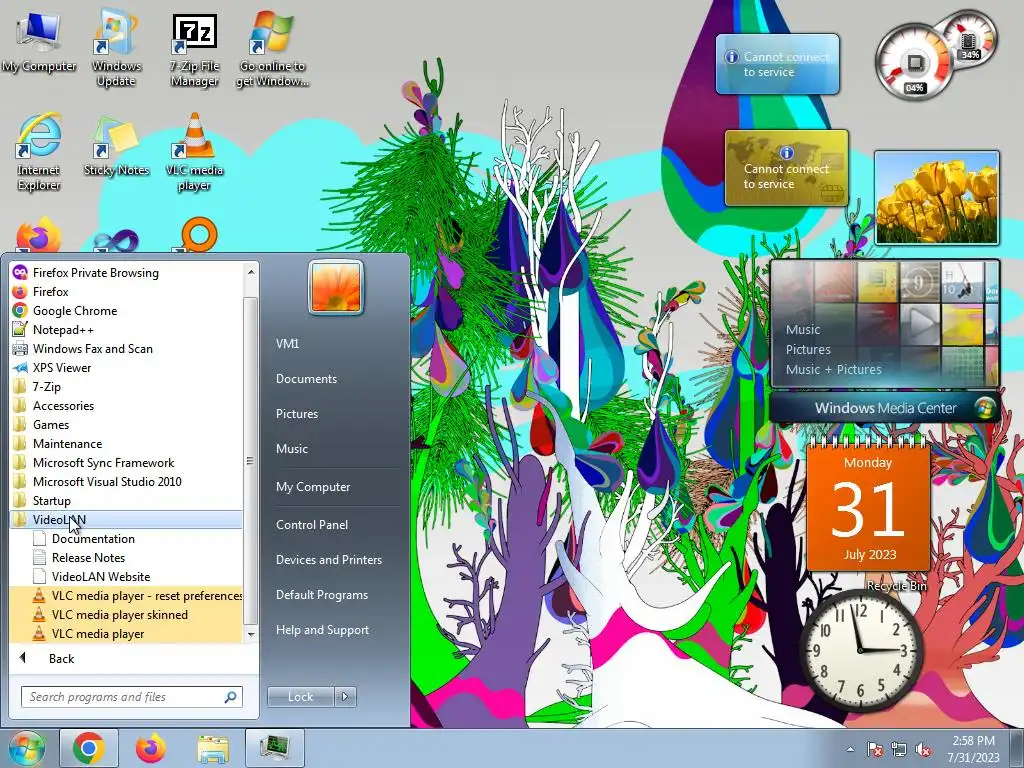Screen dimensions: 1024x768
Task: Select VLC media player skinned
Action: pyautogui.click(x=120, y=615)
